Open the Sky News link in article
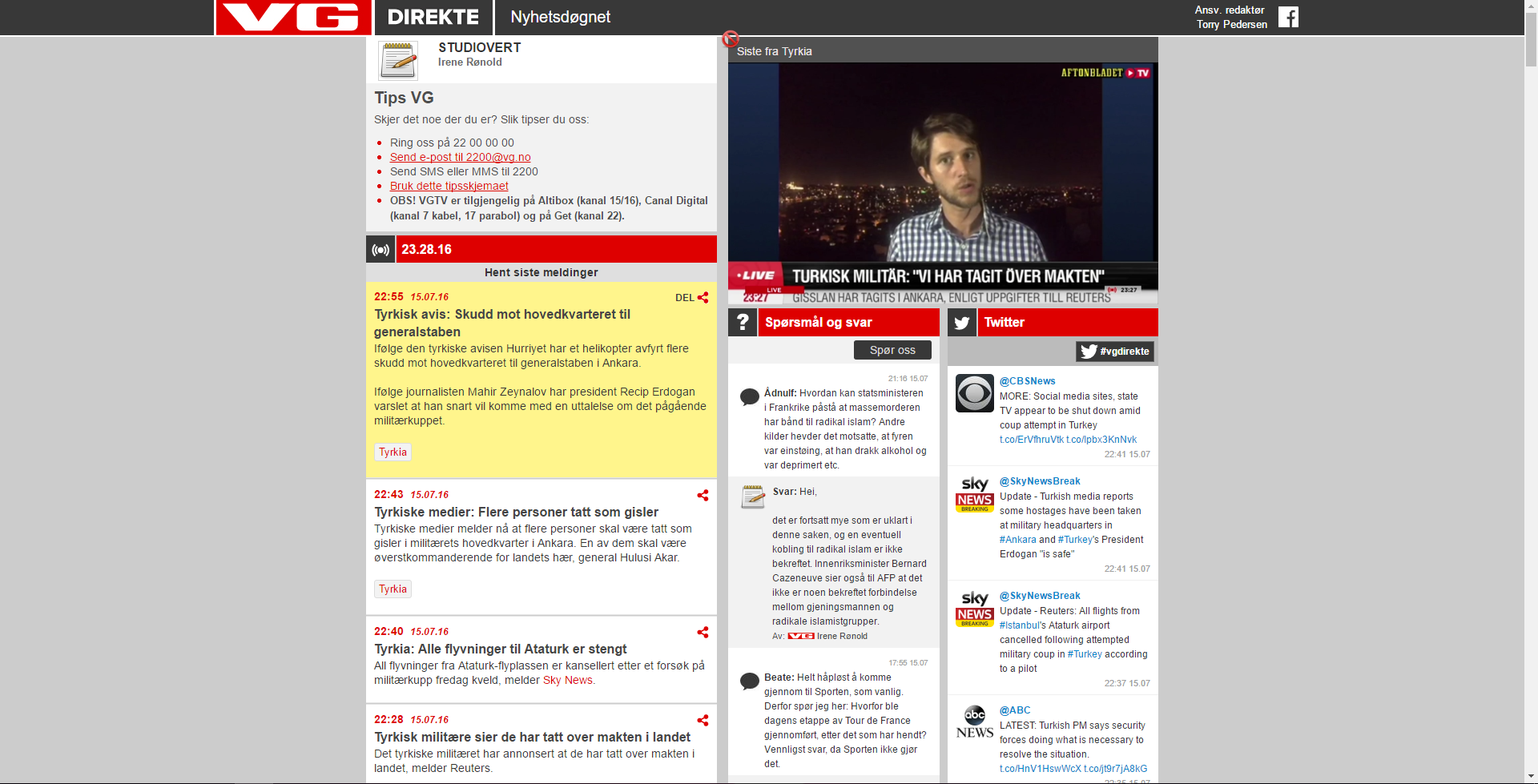Viewport: 1538px width, 784px height. pos(568,681)
